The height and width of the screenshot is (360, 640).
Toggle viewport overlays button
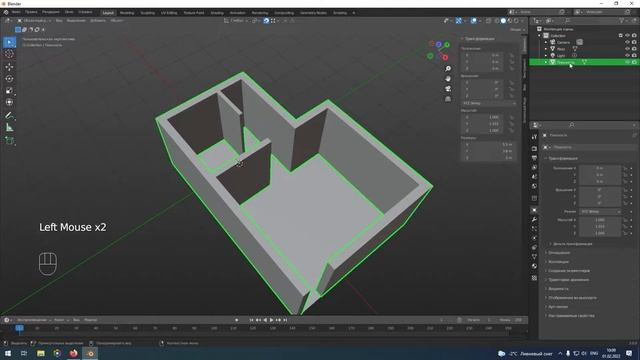473,20
